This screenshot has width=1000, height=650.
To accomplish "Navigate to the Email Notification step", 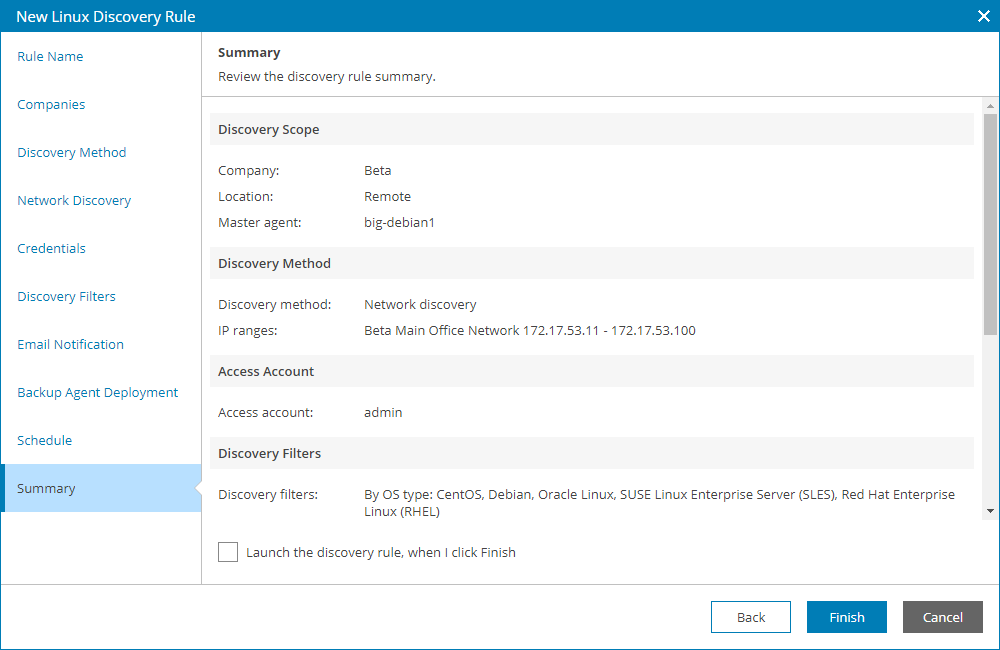I will click(x=70, y=344).
